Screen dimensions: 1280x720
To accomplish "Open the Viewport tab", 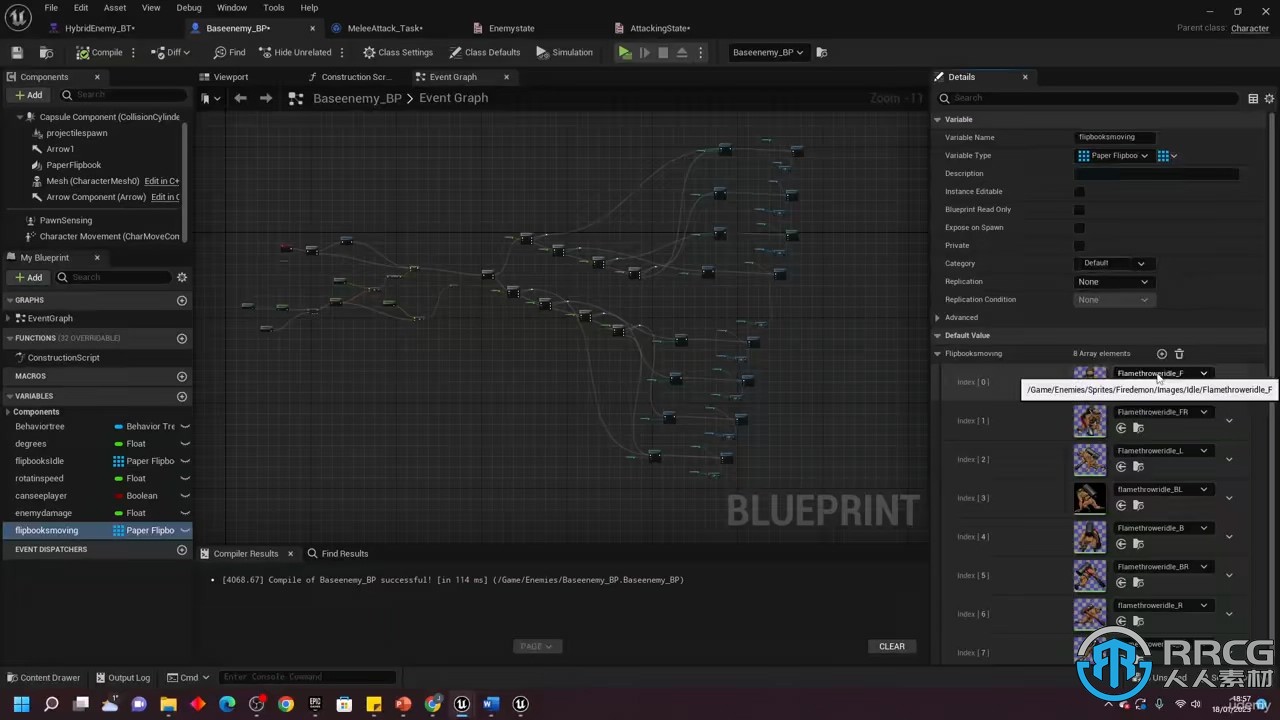I will [x=231, y=77].
